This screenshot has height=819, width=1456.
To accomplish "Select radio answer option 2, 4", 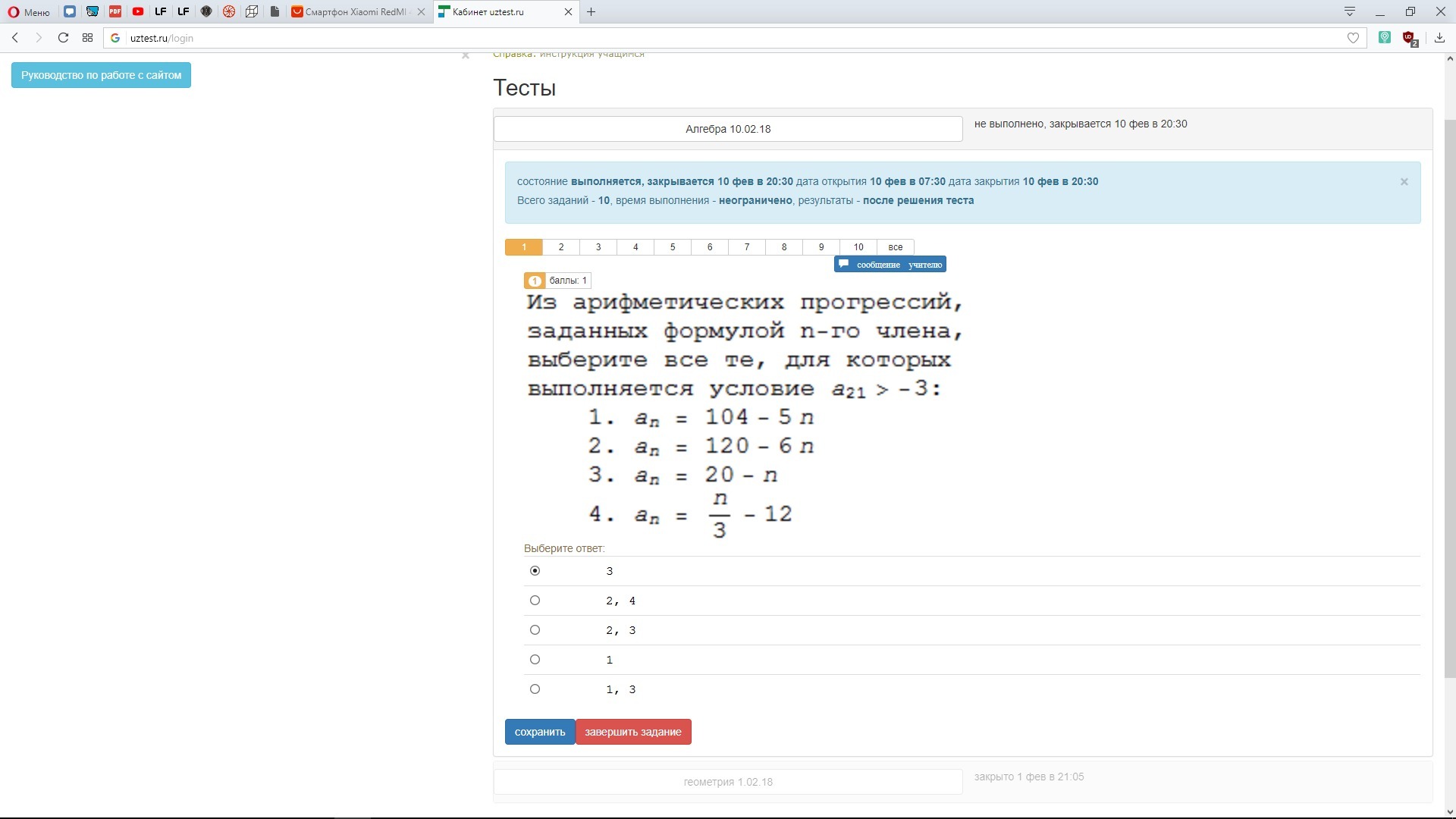I will (535, 601).
